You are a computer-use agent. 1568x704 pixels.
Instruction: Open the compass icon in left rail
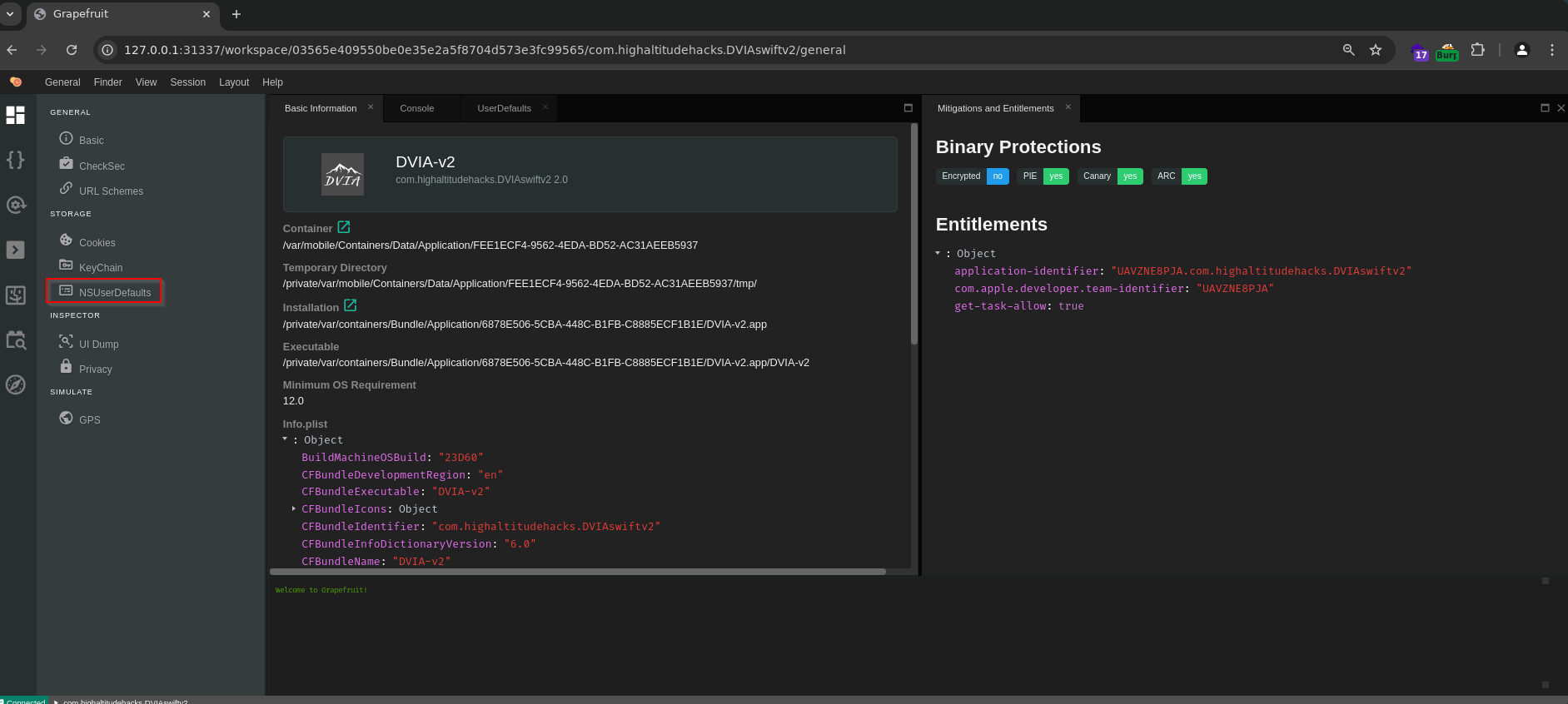click(15, 384)
